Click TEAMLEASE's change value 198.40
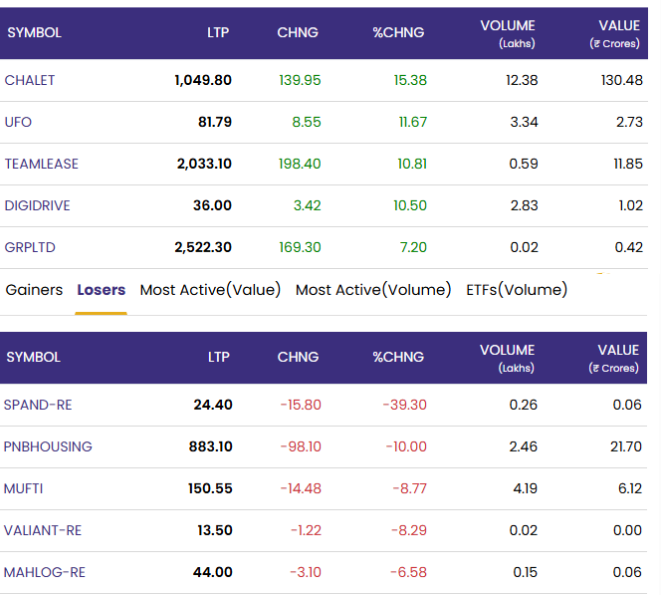 (x=300, y=164)
